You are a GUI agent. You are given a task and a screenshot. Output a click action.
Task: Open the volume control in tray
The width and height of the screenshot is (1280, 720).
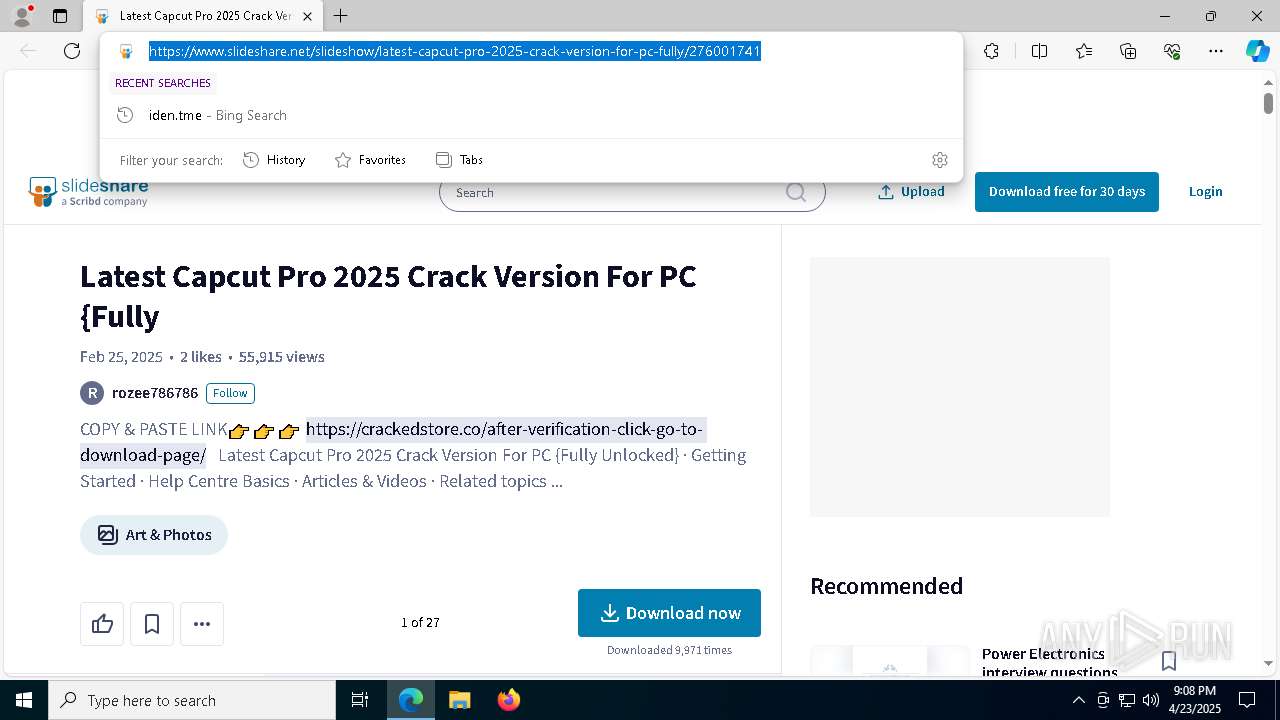(x=1150, y=700)
